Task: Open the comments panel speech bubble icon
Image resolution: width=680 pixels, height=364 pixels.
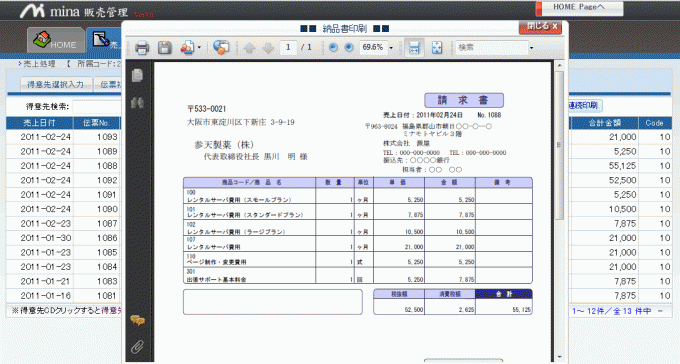Action: click(x=137, y=320)
